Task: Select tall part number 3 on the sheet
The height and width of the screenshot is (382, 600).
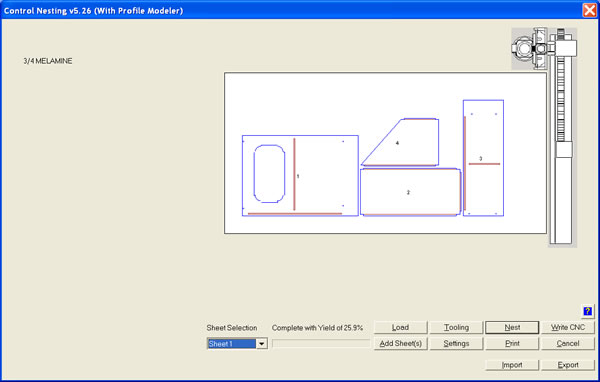Action: pyautogui.click(x=483, y=158)
